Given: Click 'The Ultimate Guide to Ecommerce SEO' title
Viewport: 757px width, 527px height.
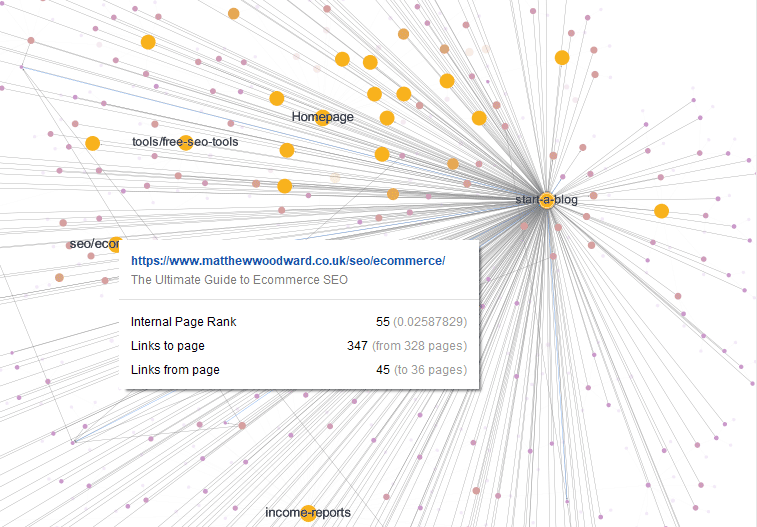Looking at the screenshot, I should tap(239, 280).
